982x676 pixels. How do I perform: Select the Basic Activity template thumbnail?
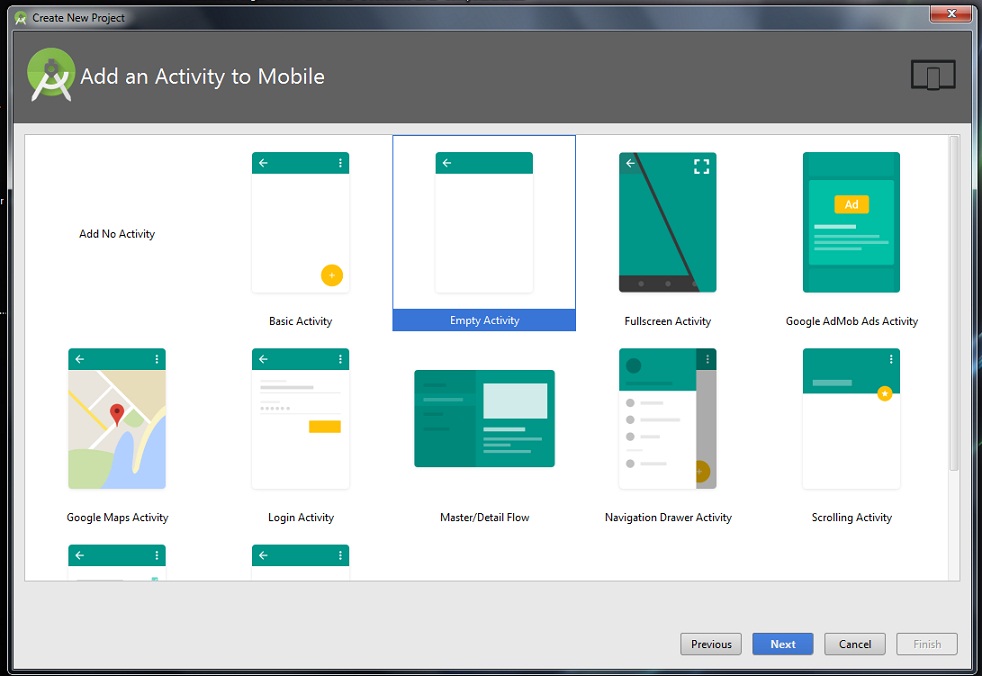301,222
